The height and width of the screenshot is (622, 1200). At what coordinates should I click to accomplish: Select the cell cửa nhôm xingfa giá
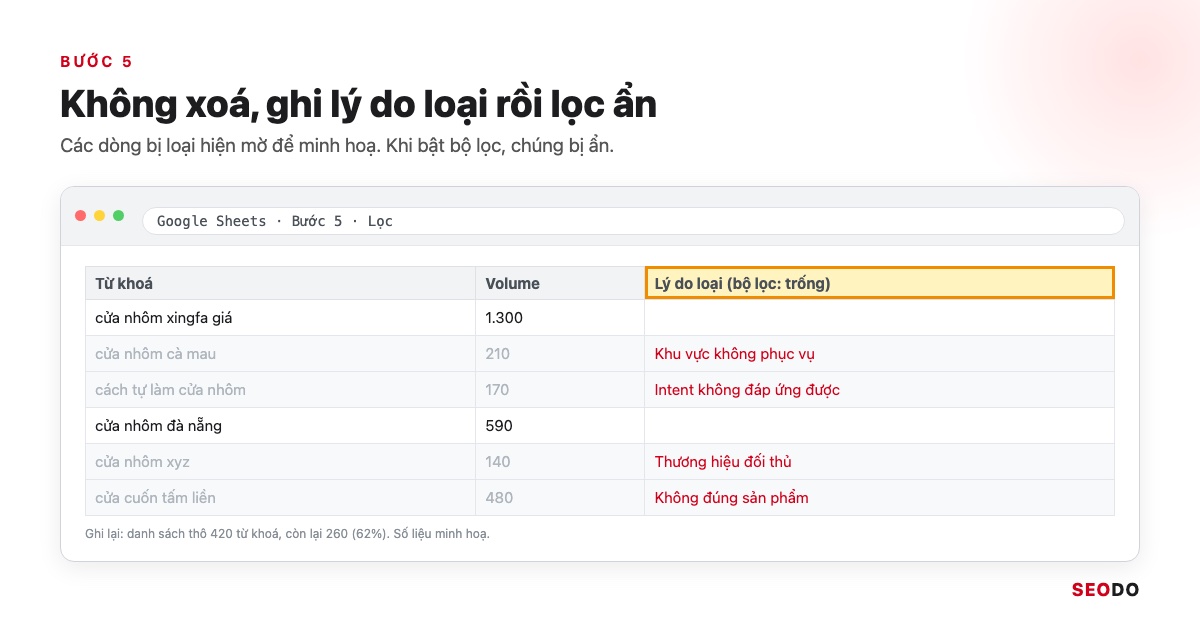[x=280, y=318]
